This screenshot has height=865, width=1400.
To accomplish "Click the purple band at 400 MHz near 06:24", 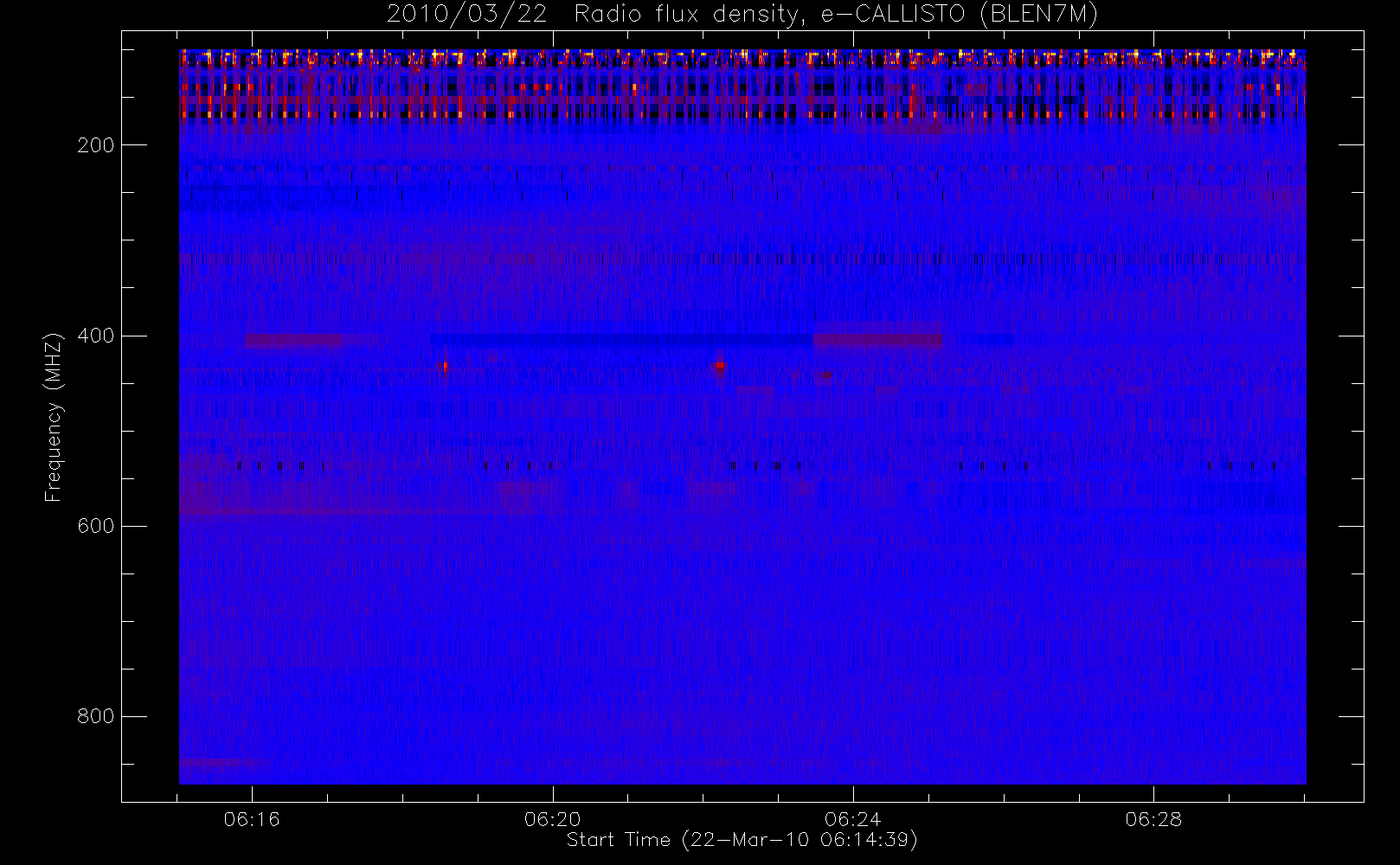I will click(877, 339).
